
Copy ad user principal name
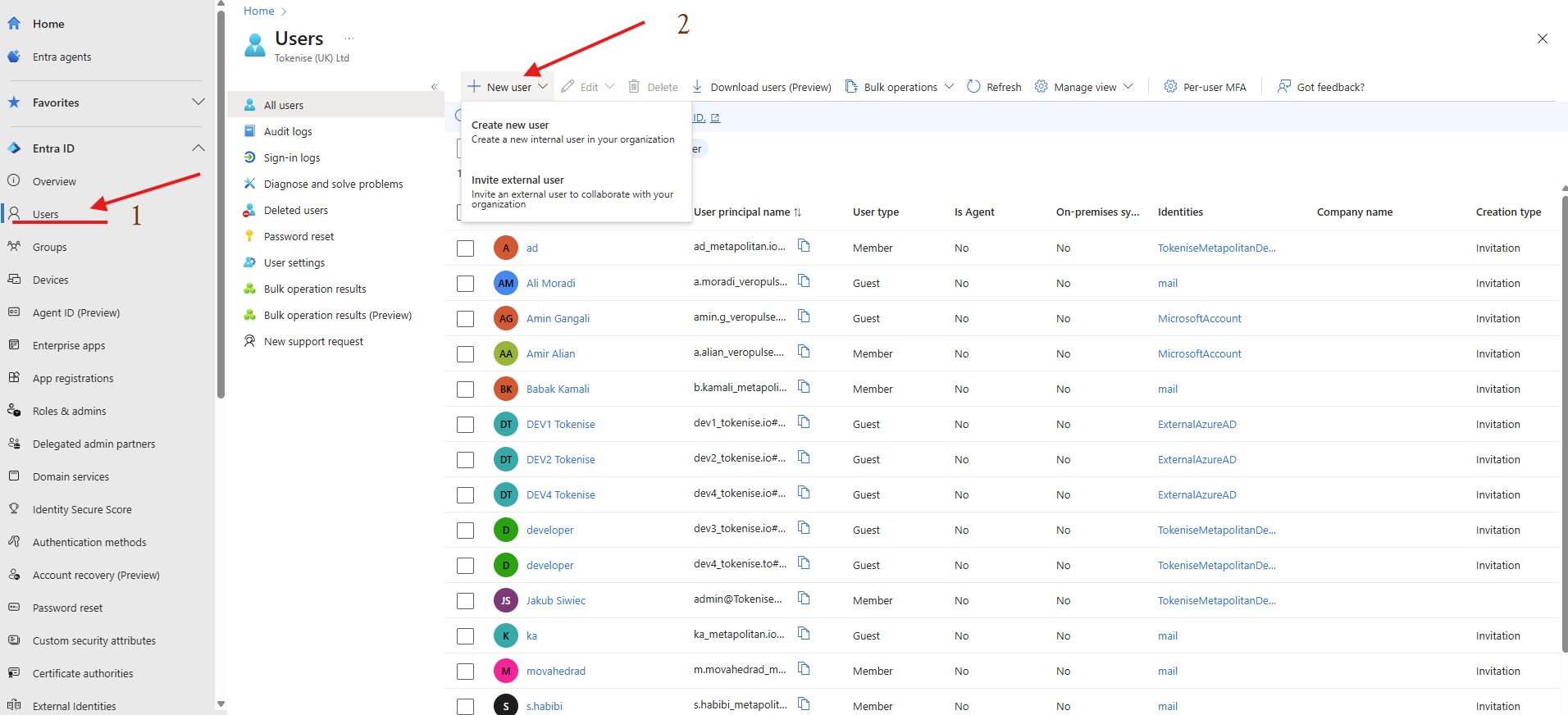(804, 246)
